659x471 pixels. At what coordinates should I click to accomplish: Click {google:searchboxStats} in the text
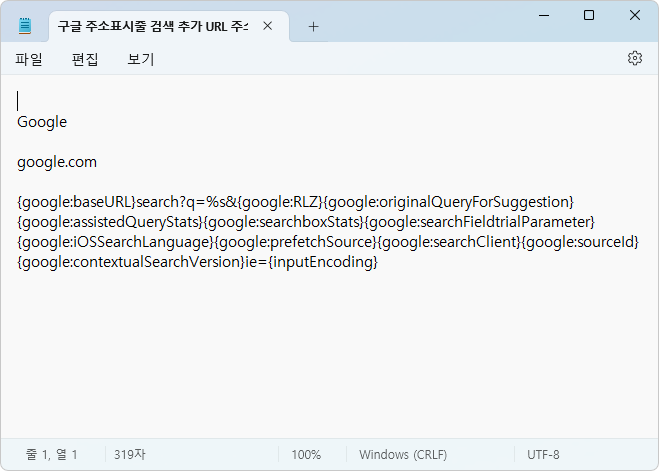(x=283, y=222)
